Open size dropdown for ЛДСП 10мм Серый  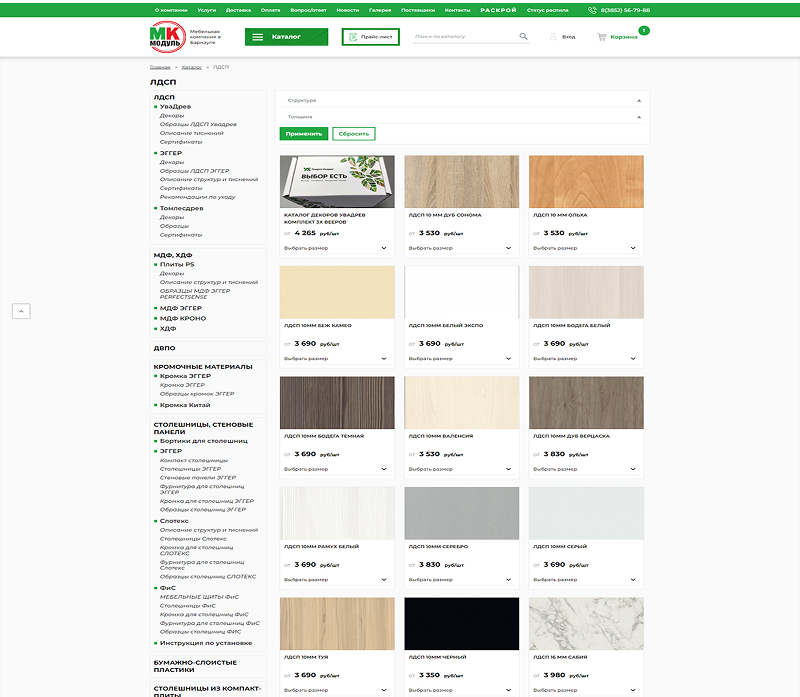(x=633, y=580)
